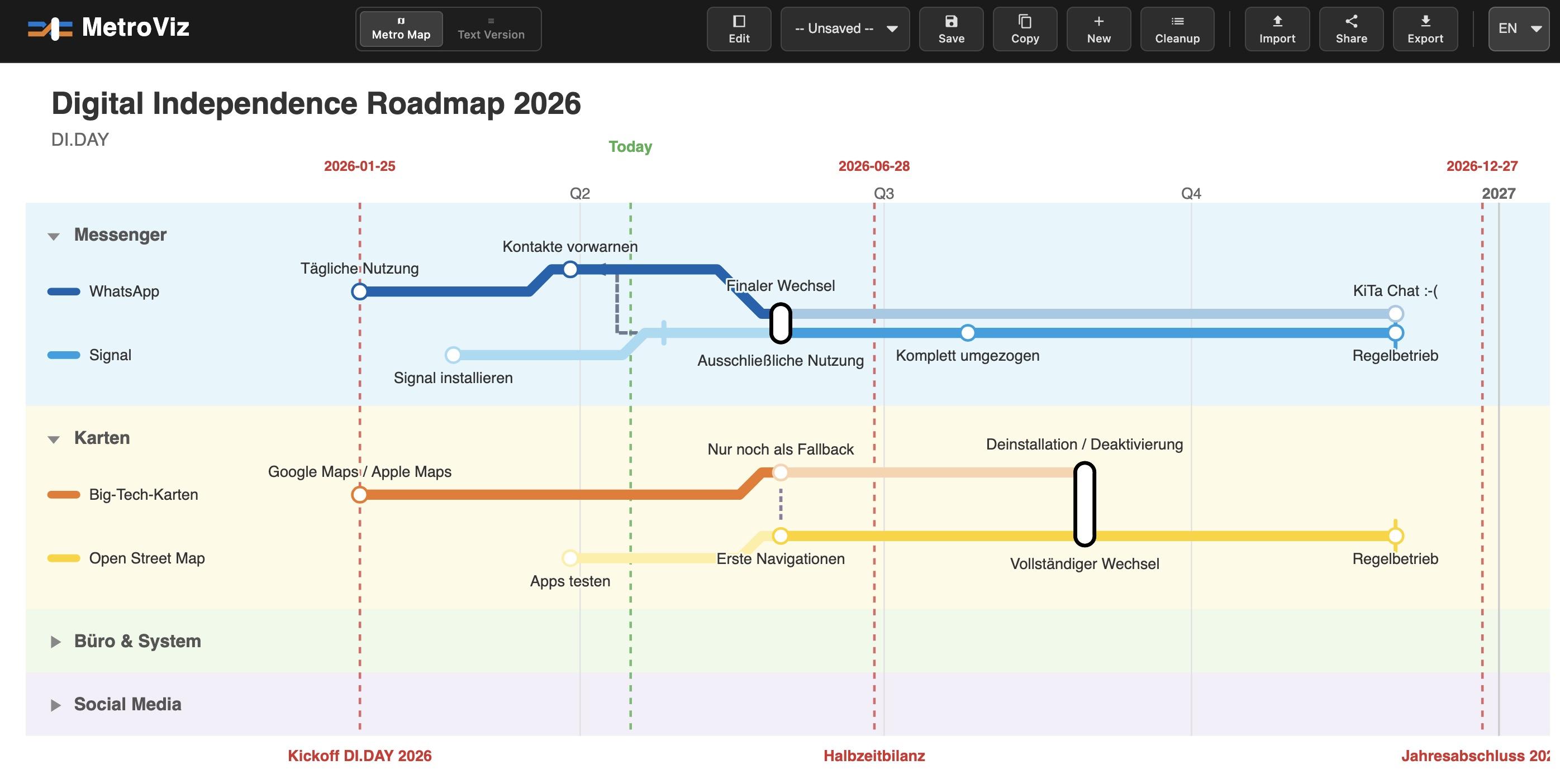Select the Kontakte vorwarnen station
Viewport: 1560px width, 784px height.
(x=570, y=269)
